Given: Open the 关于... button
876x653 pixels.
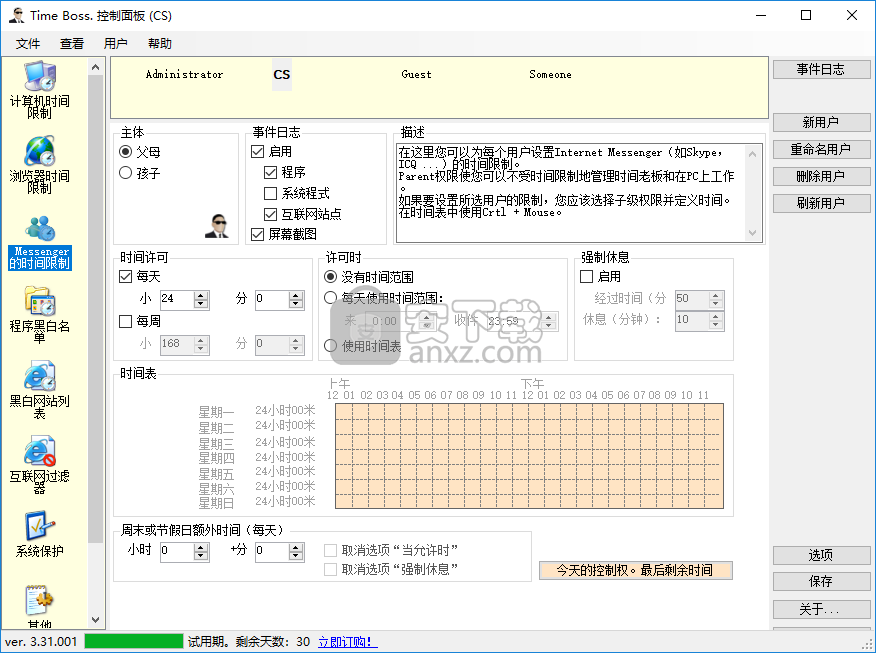Looking at the screenshot, I should pos(821,609).
